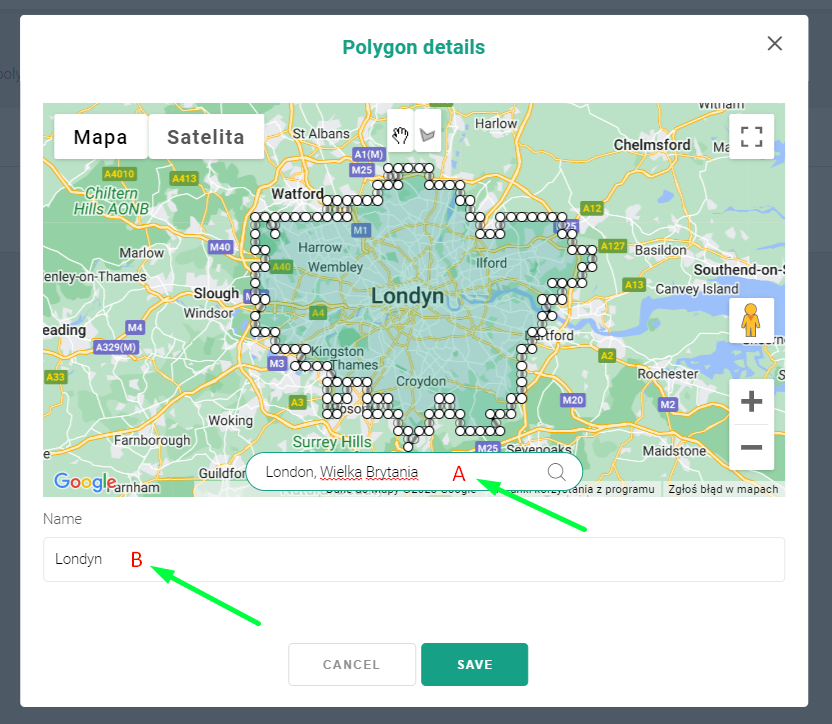The image size is (832, 724).
Task: Click the Cancel button
Action: point(352,665)
